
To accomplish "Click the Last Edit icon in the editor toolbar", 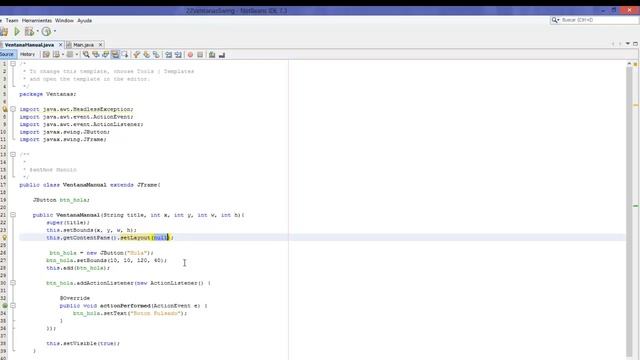I will pos(46,55).
